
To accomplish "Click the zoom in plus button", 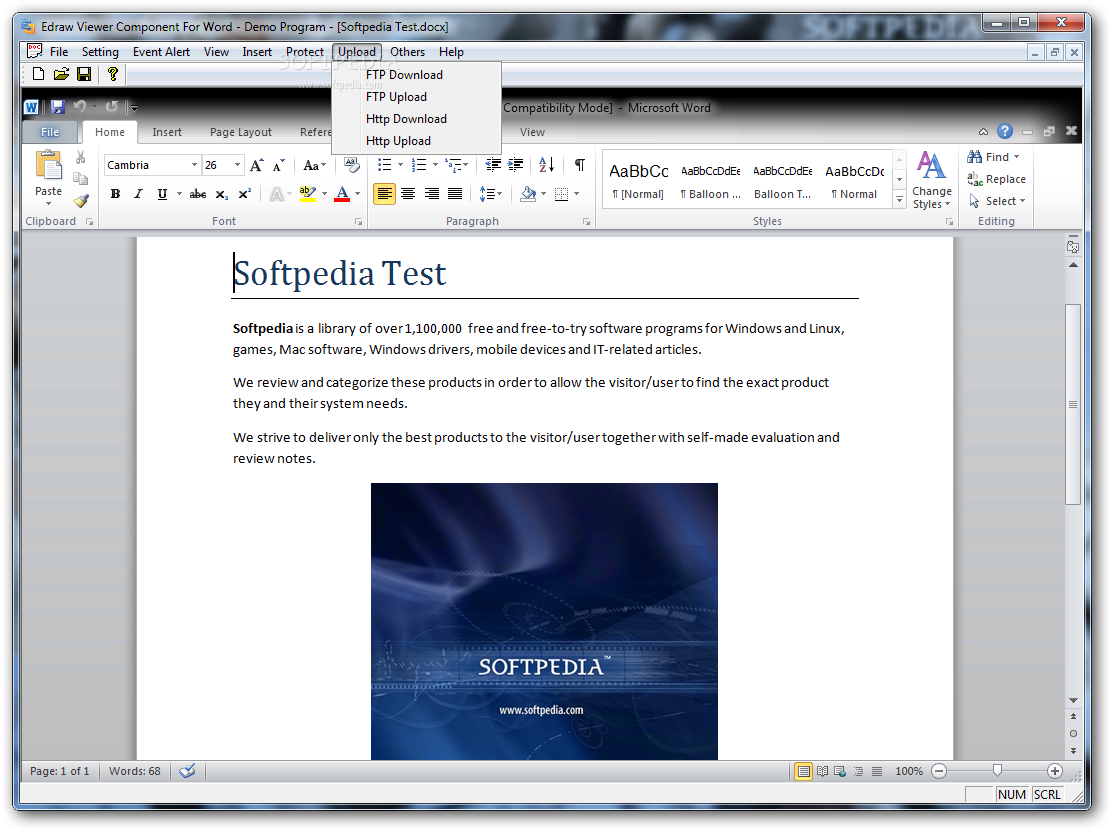I will 1055,771.
